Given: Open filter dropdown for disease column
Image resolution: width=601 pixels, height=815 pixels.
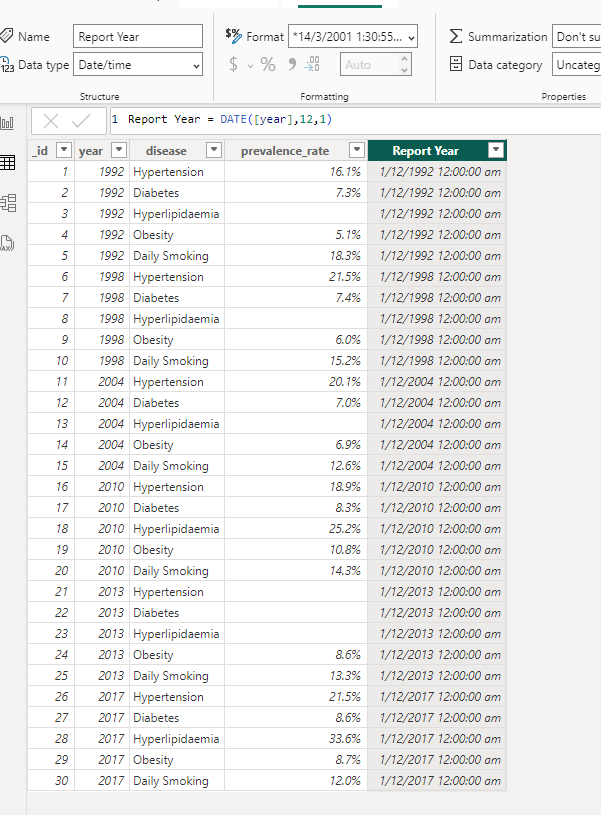Looking at the screenshot, I should [214, 150].
